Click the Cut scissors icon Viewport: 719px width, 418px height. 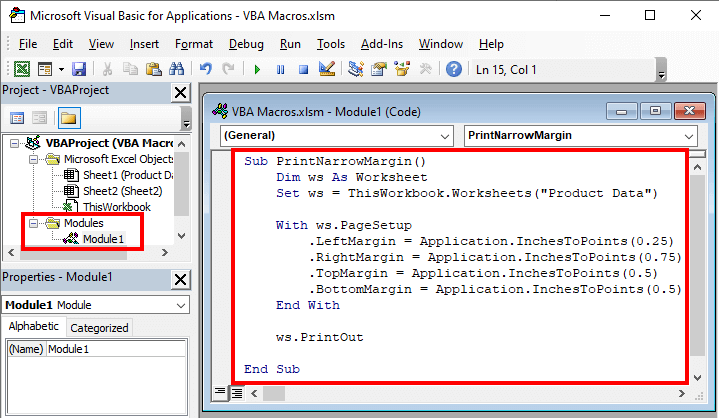point(107,69)
